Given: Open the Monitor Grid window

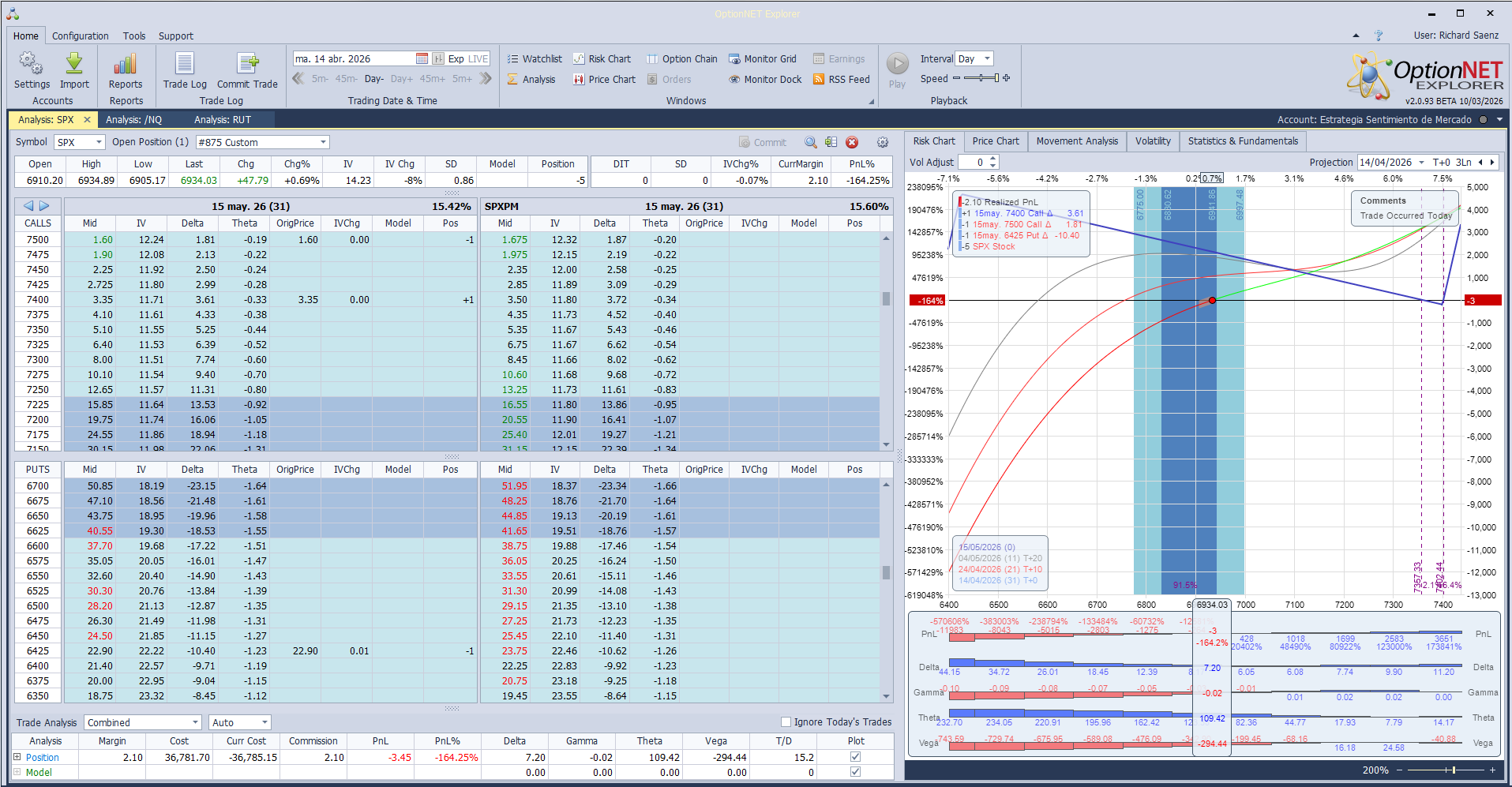Looking at the screenshot, I should [x=763, y=59].
